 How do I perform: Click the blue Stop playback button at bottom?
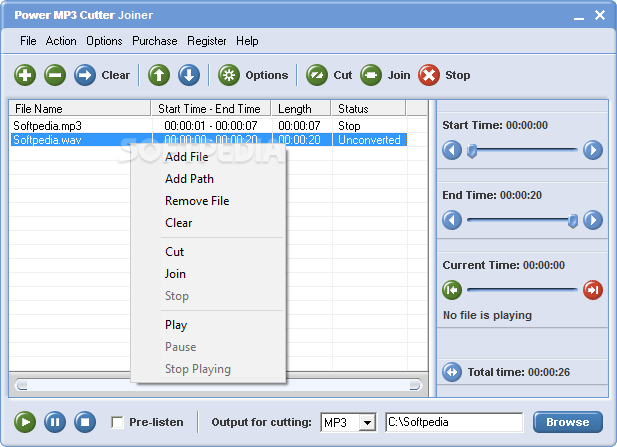[x=85, y=422]
